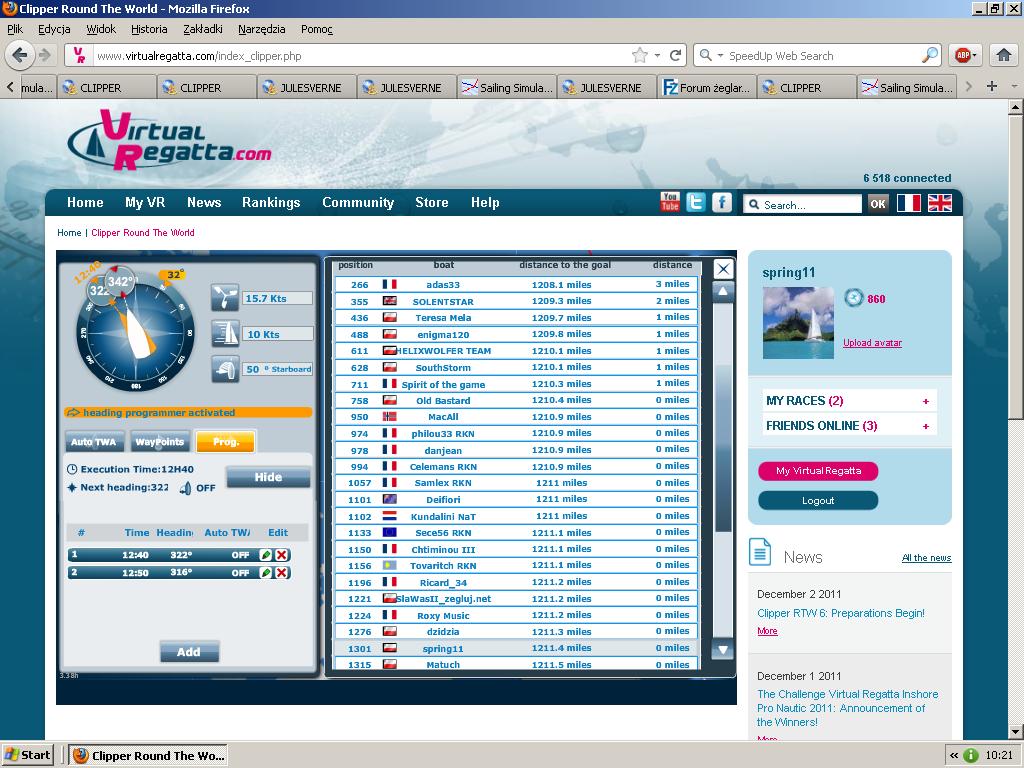1024x768 pixels.
Task: Close the rankings list panel
Action: [x=723, y=269]
